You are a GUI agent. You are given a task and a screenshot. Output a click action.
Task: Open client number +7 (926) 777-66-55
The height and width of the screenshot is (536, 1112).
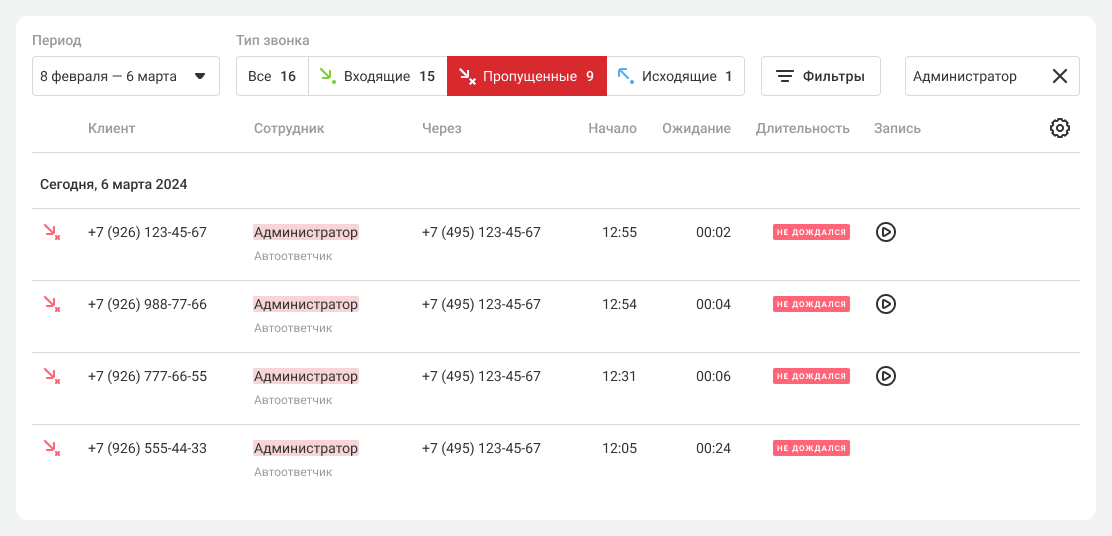(x=147, y=376)
